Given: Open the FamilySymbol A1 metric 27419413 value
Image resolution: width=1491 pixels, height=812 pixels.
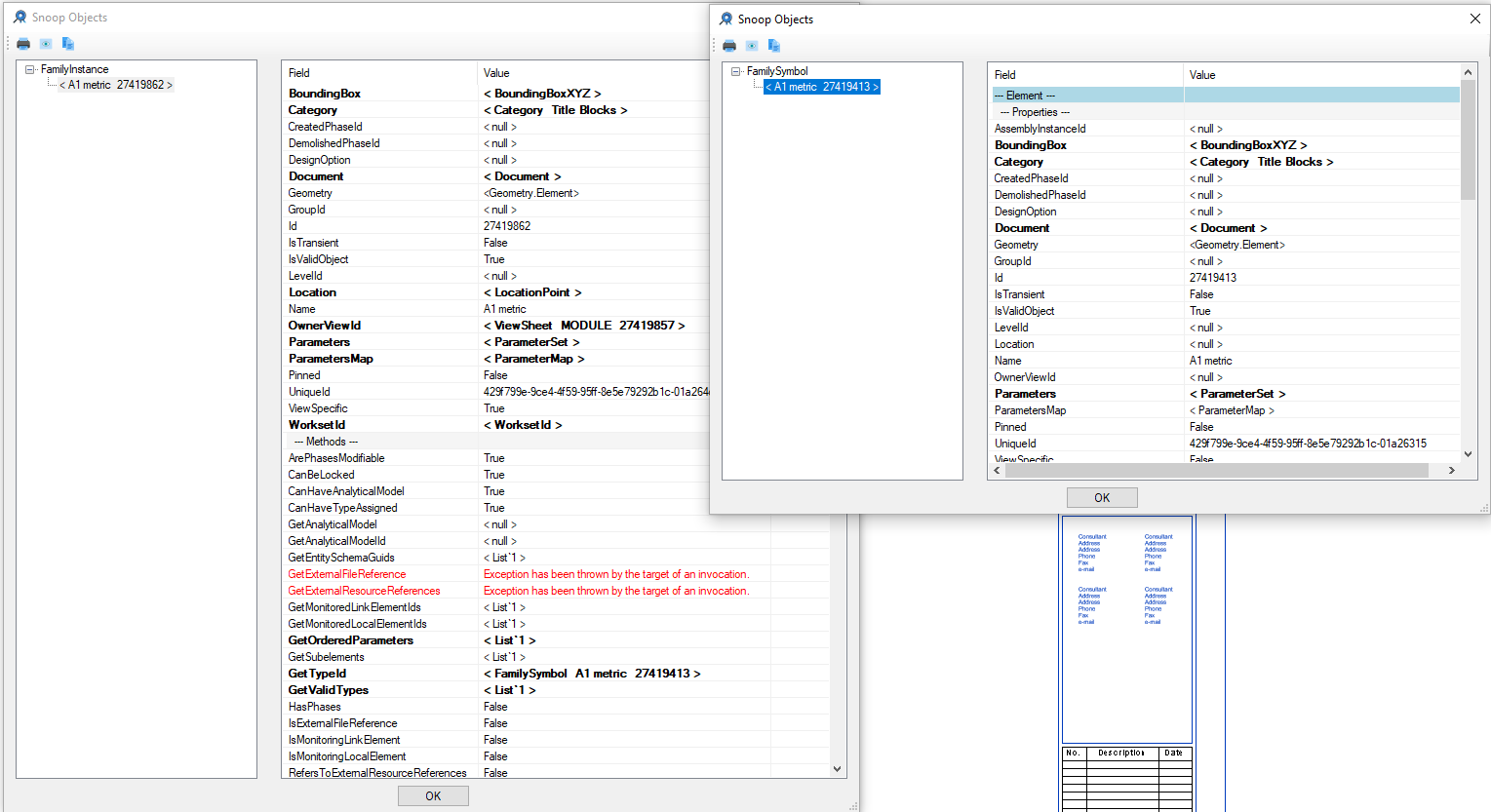Looking at the screenshot, I should (592, 674).
